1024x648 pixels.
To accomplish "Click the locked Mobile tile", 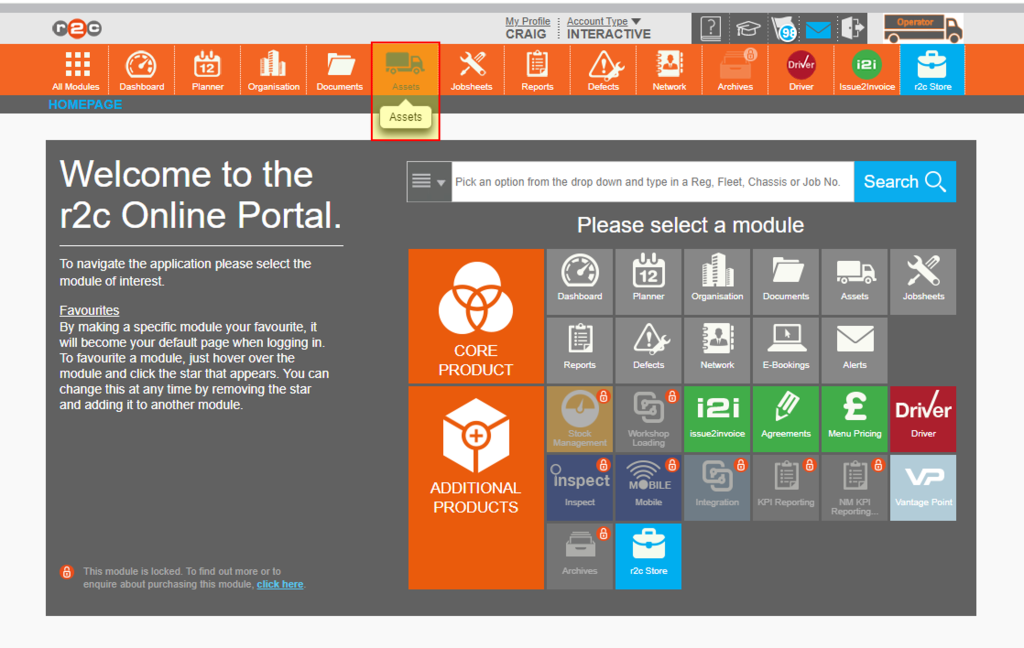I will tap(648, 487).
